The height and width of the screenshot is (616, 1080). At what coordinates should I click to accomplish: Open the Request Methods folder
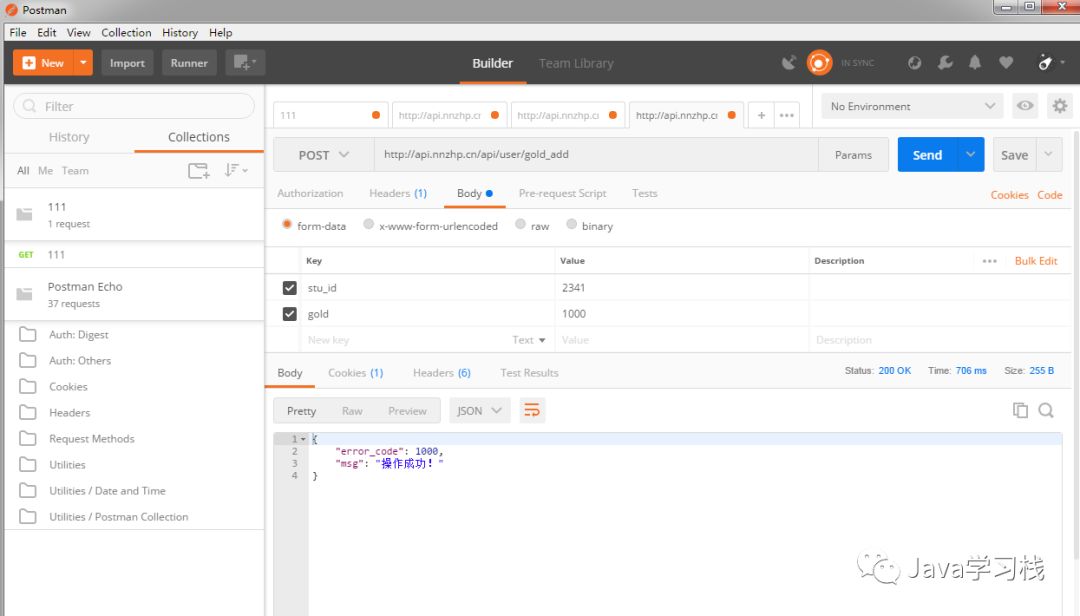92,439
